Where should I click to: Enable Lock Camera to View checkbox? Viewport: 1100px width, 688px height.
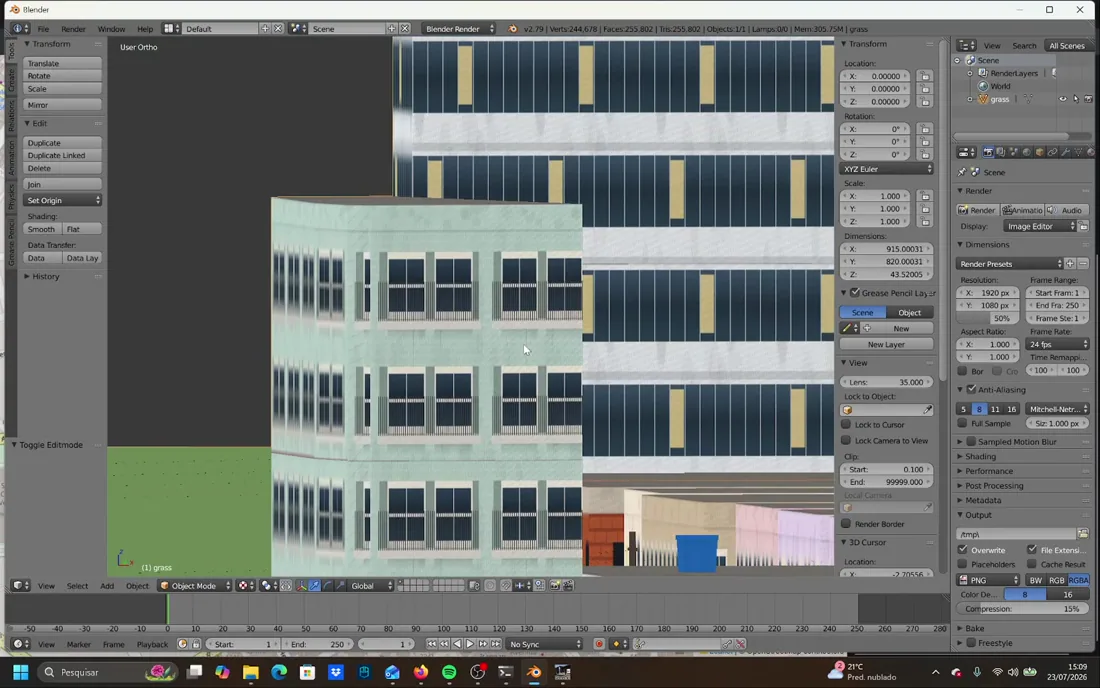pos(846,440)
